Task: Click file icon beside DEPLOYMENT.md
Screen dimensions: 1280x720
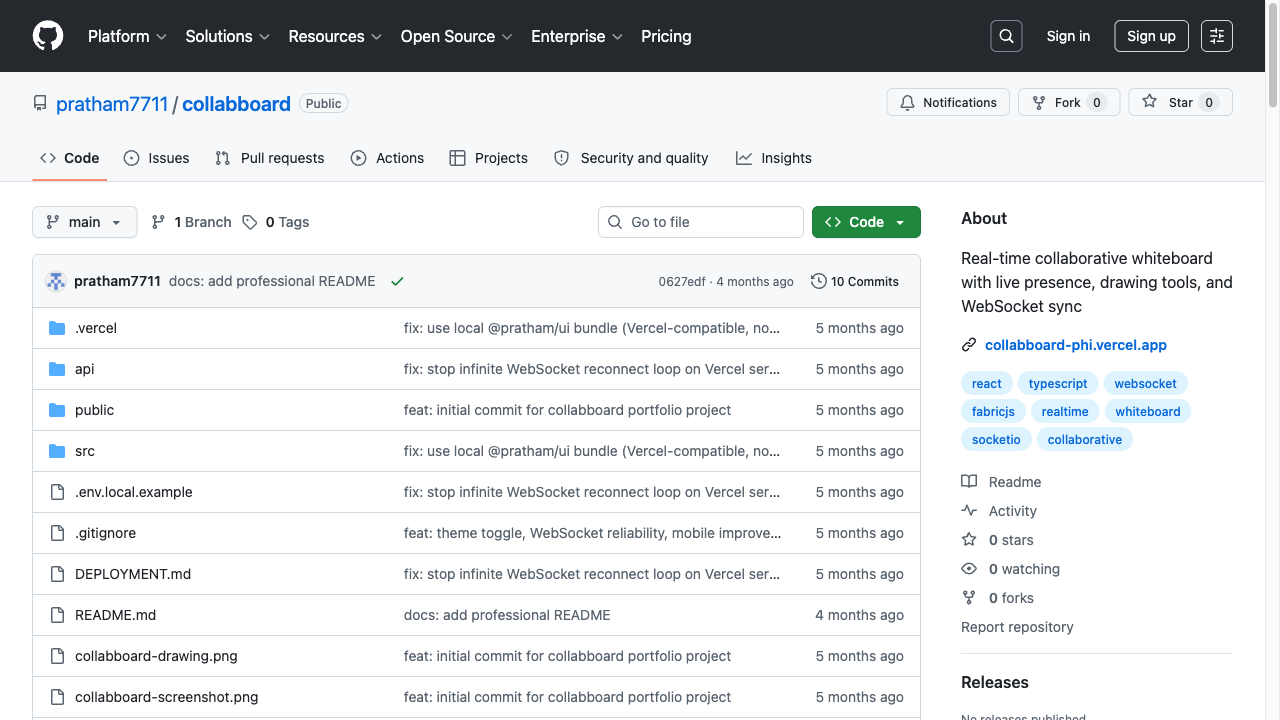Action: (57, 574)
